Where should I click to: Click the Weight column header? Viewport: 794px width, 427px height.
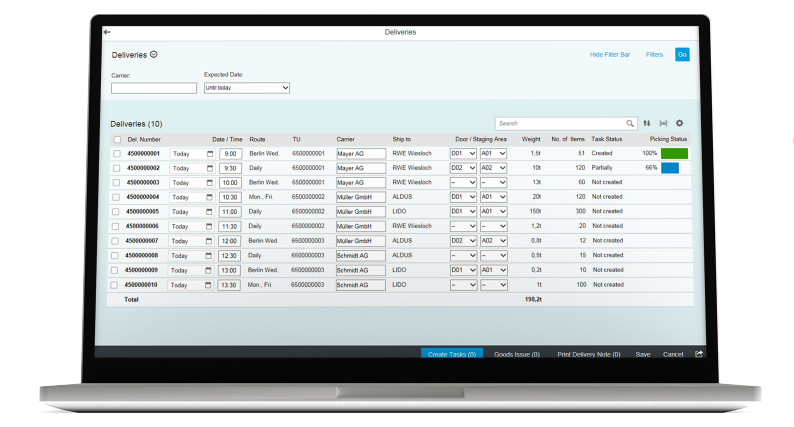[531, 139]
